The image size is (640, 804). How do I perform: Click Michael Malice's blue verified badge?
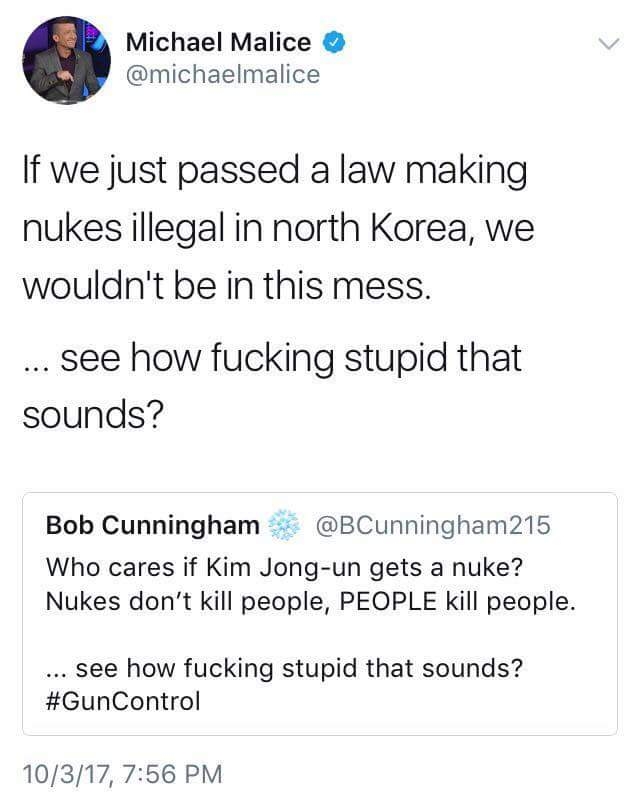pyautogui.click(x=335, y=42)
